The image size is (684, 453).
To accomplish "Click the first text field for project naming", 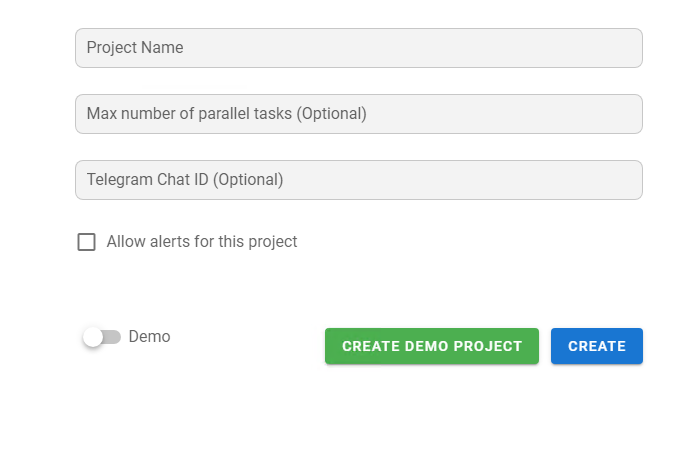I will click(x=358, y=48).
